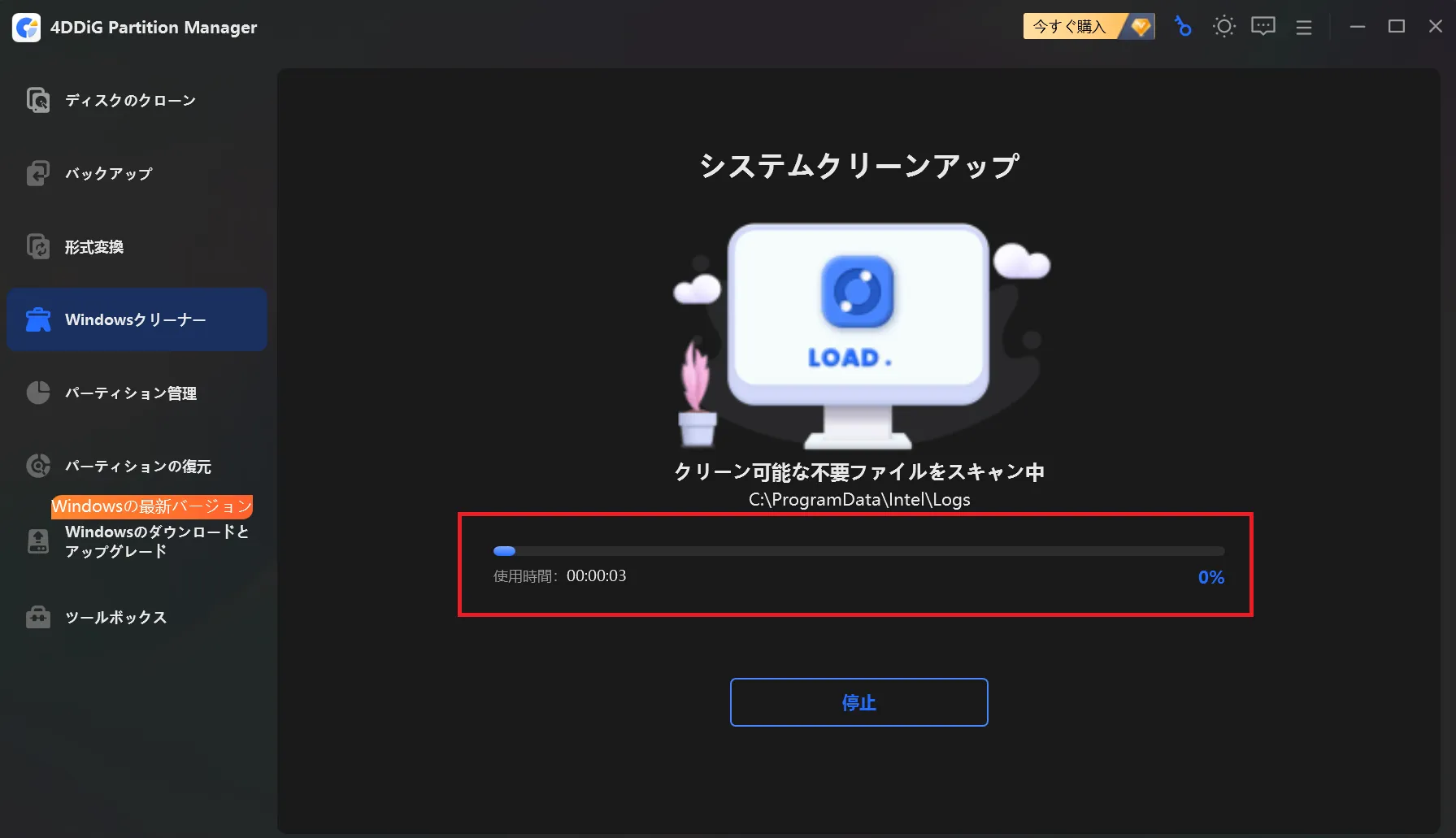Click the 4DDiG app logo icon

click(x=26, y=27)
